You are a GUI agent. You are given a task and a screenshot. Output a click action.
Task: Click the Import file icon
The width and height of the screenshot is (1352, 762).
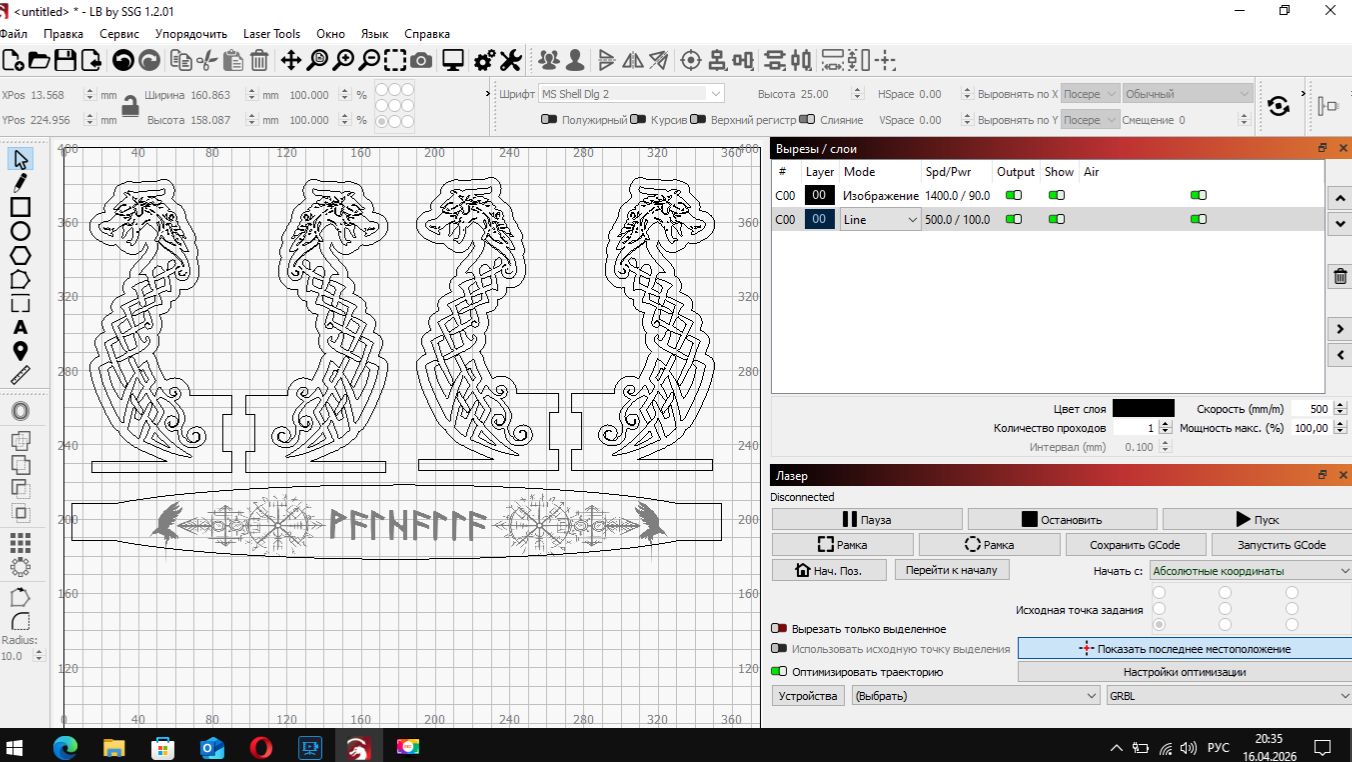click(91, 61)
